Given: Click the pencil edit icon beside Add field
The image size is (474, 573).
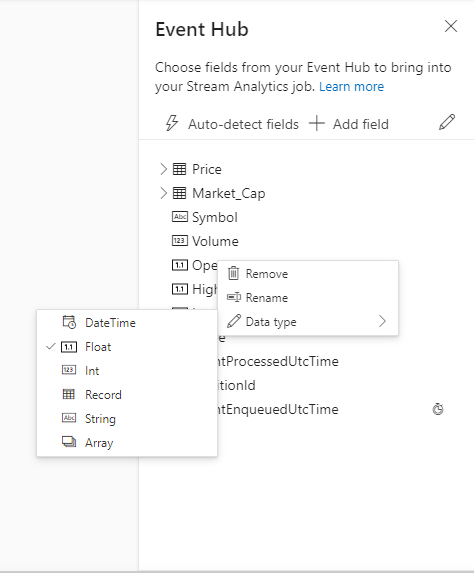Looking at the screenshot, I should point(447,122).
